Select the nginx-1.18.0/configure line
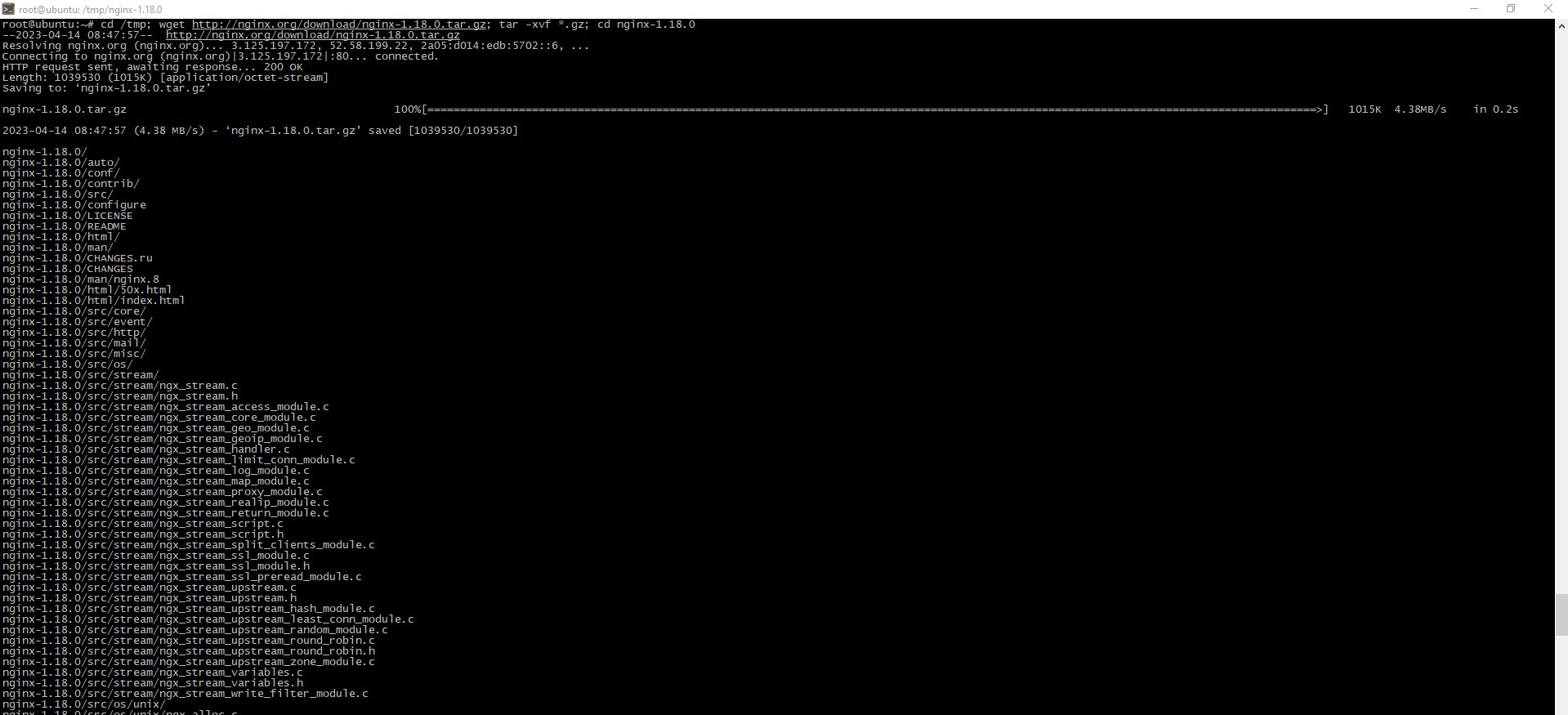The width and height of the screenshot is (1568, 715). point(74,205)
